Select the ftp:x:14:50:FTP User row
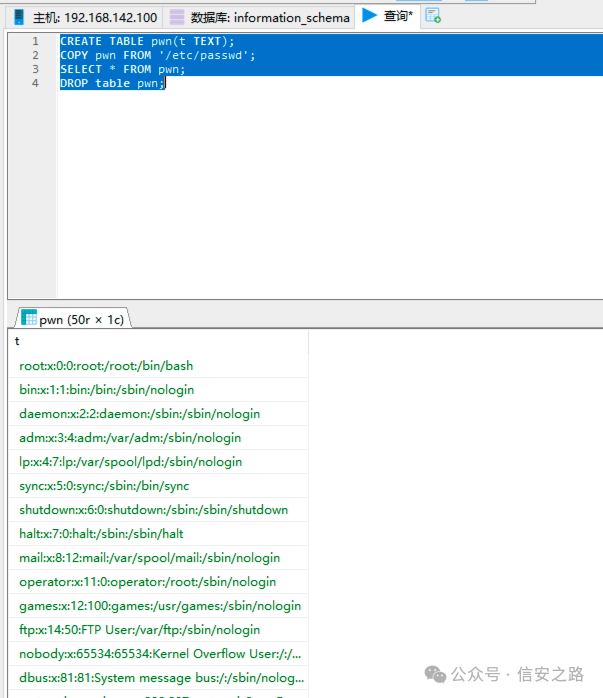Image resolution: width=603 pixels, height=698 pixels. (x=158, y=630)
